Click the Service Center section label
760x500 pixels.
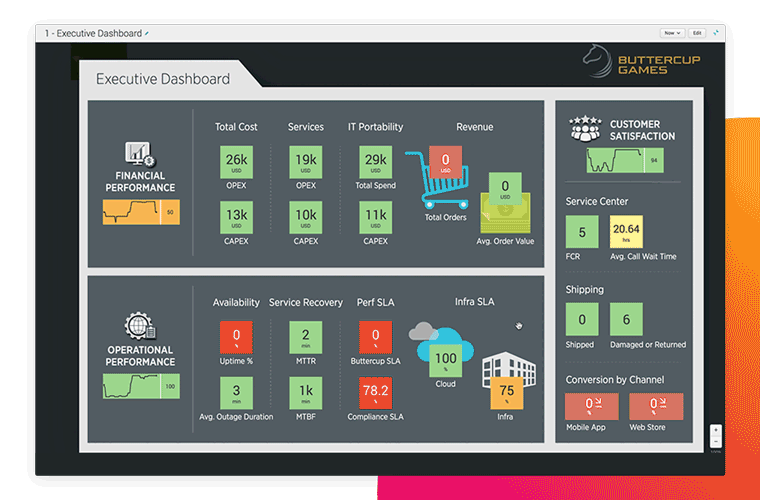(x=597, y=201)
